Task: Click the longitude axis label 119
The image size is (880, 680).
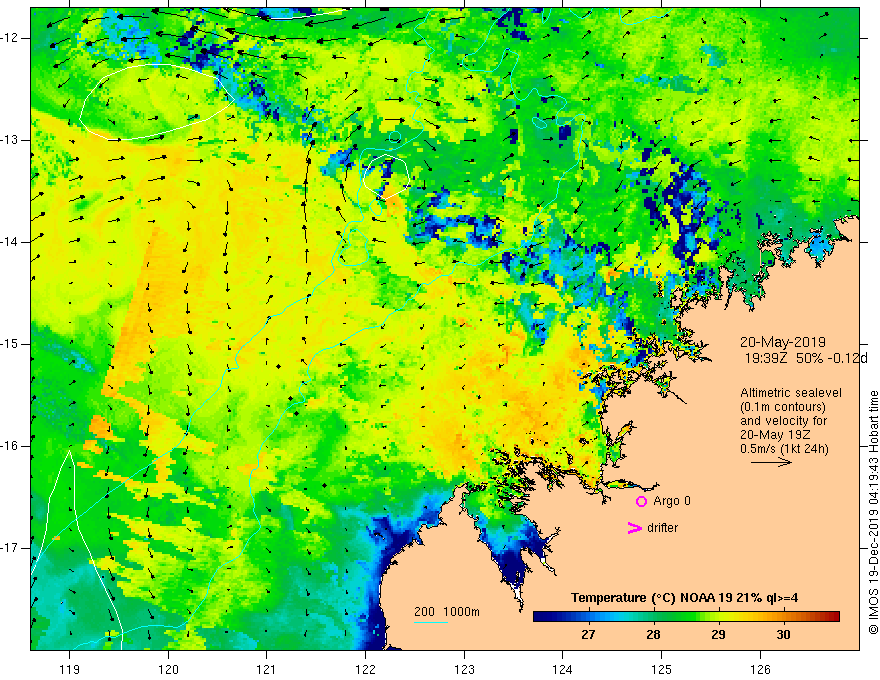Action: (70, 669)
